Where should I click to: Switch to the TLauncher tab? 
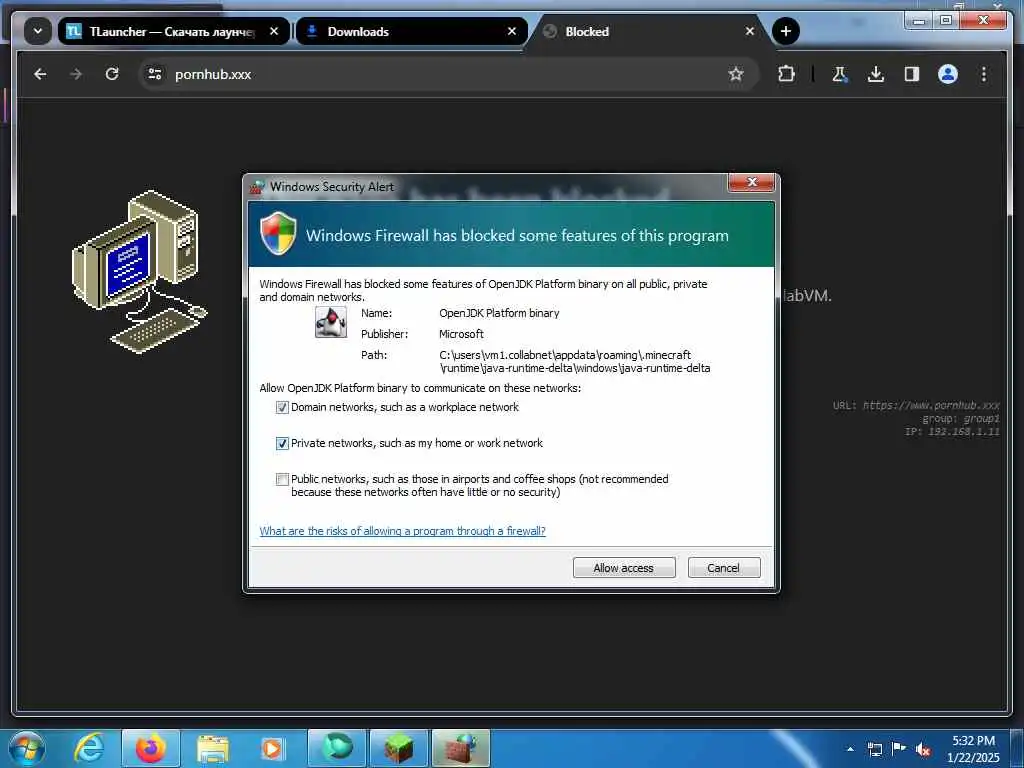pyautogui.click(x=174, y=31)
